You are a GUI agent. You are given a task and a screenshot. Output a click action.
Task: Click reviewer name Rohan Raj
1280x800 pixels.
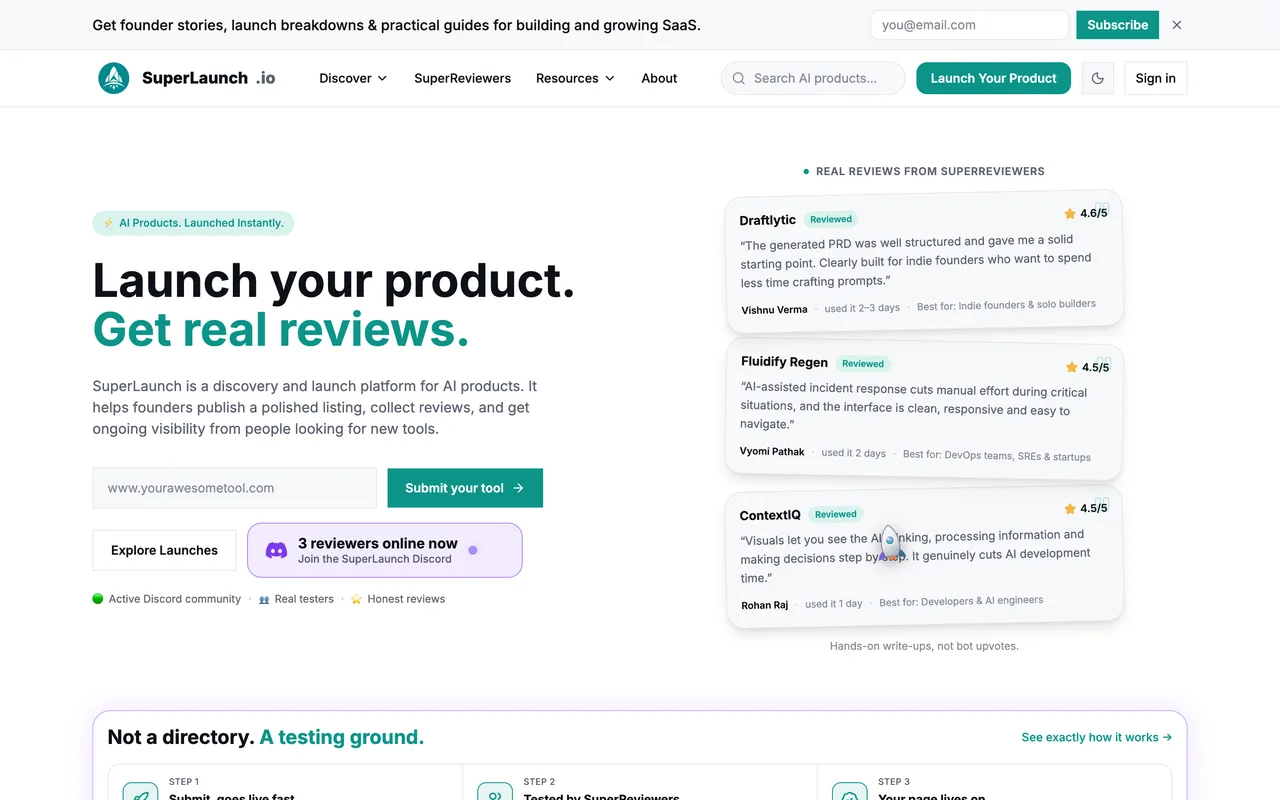click(x=765, y=605)
